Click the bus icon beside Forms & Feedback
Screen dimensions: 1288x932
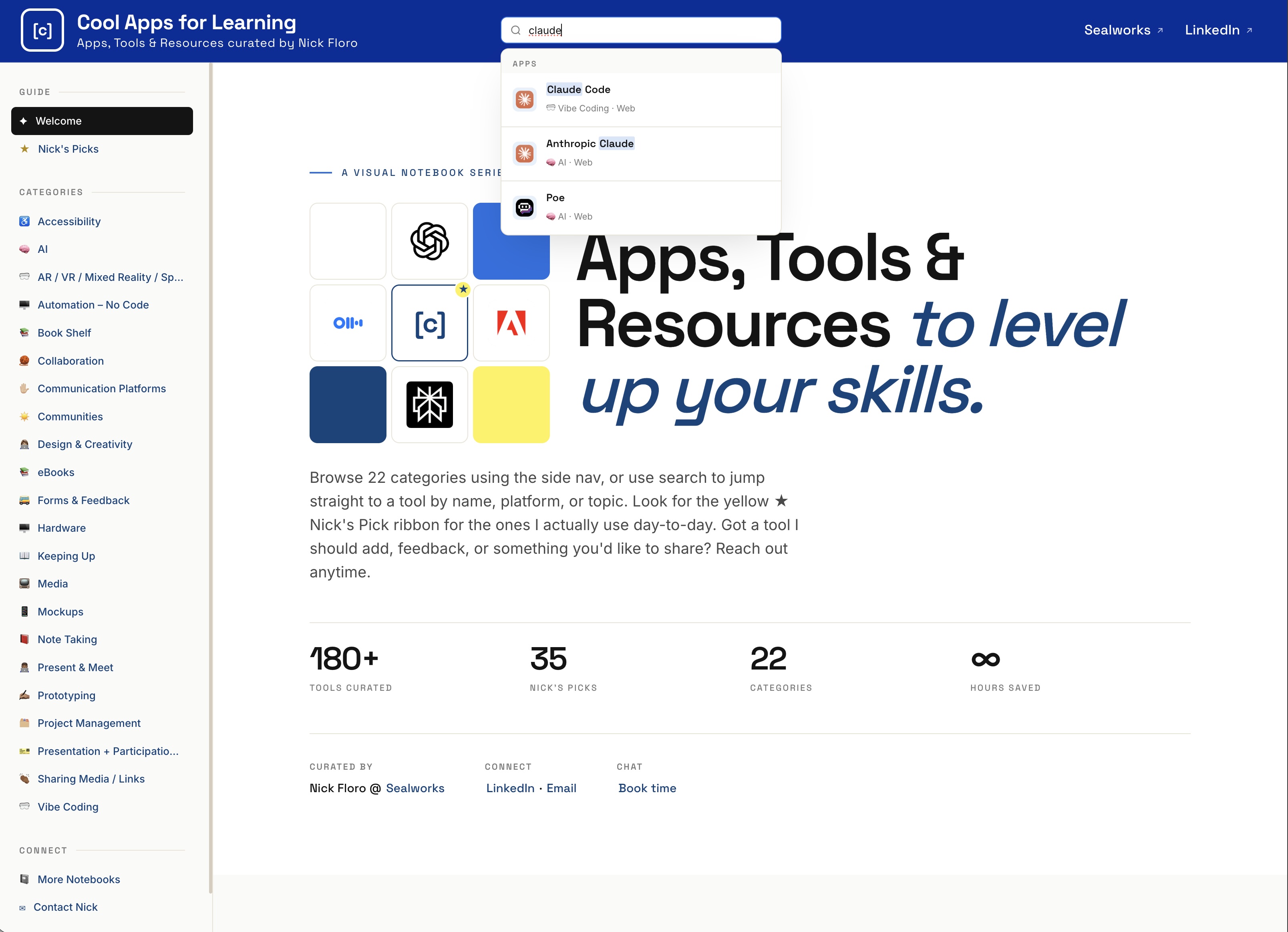24,500
